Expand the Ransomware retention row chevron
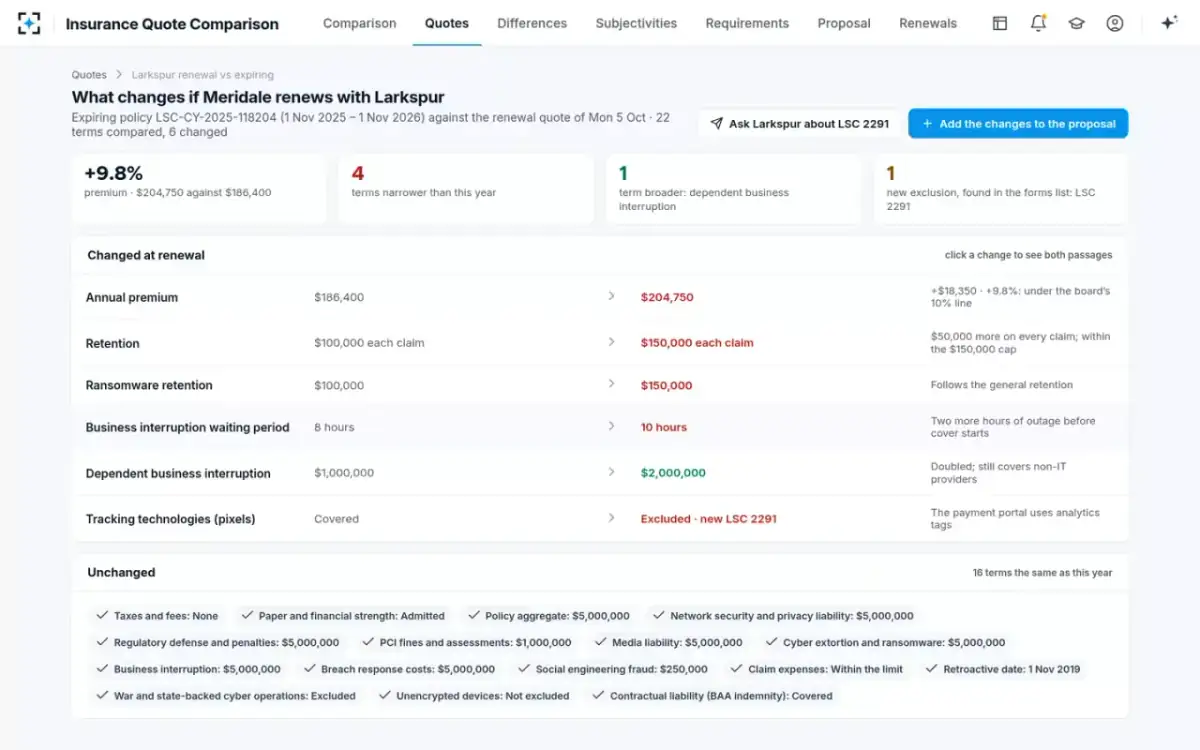 [x=611, y=385]
